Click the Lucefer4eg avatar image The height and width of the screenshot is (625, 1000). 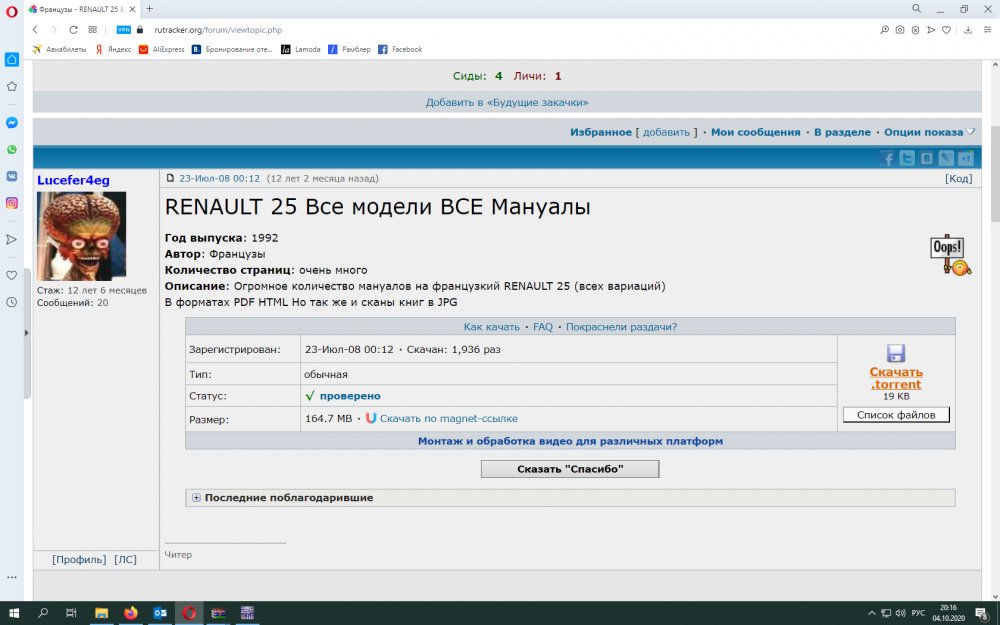(82, 236)
